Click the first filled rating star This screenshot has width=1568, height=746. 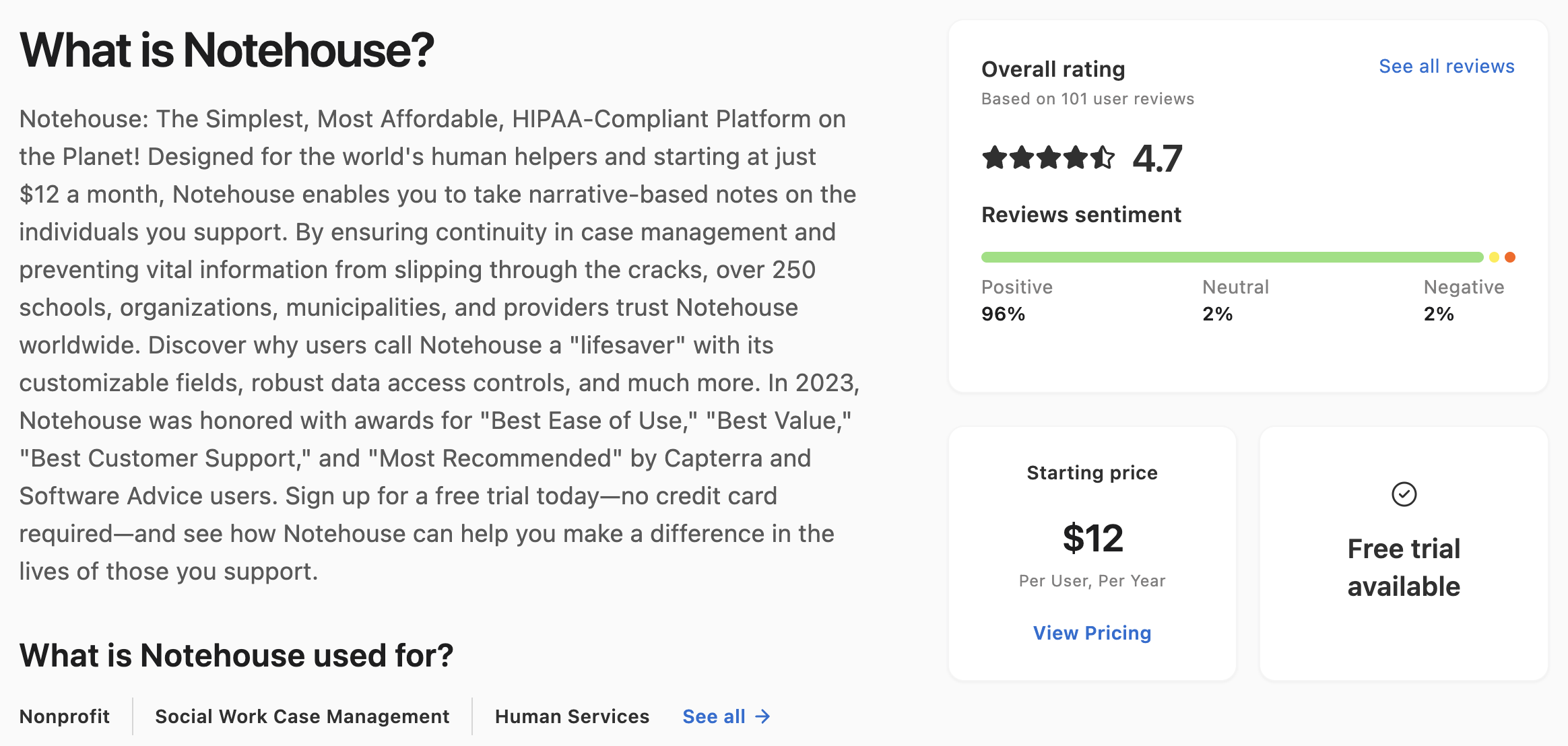[x=995, y=158]
